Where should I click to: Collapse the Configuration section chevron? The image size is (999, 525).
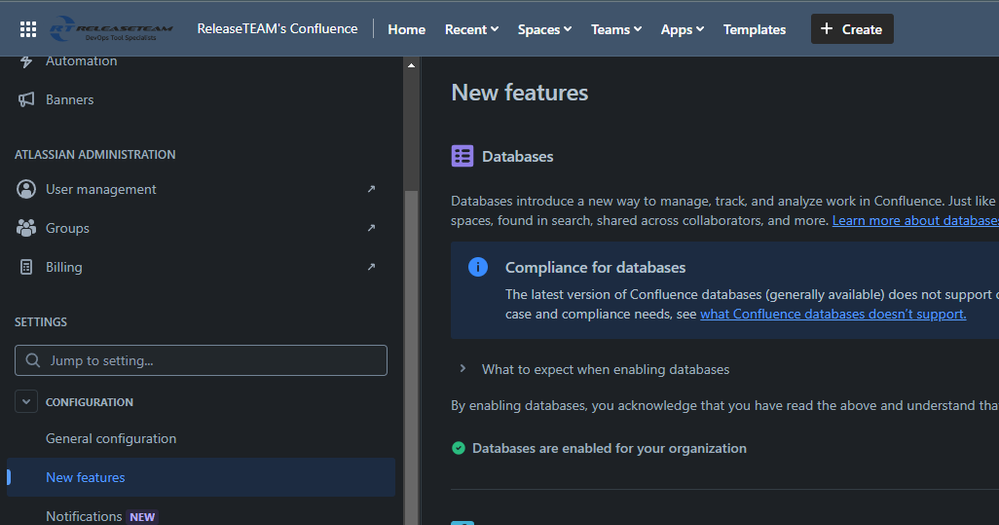[x=27, y=402]
